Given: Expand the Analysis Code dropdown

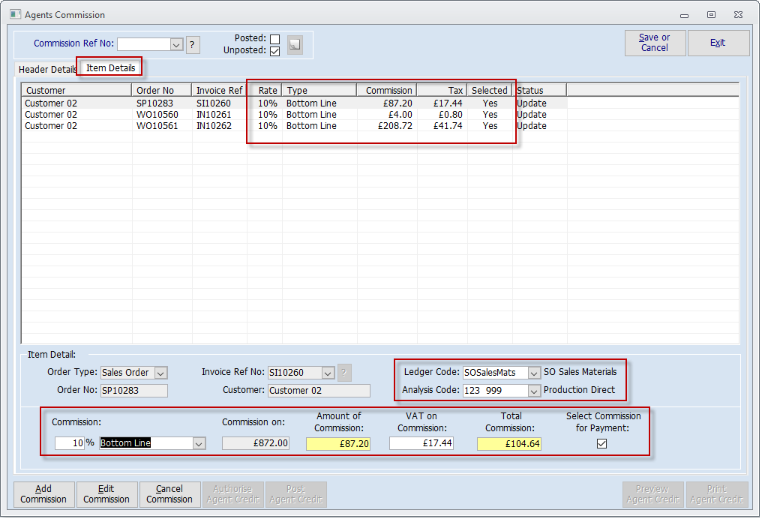Looking at the screenshot, I should coord(533,390).
